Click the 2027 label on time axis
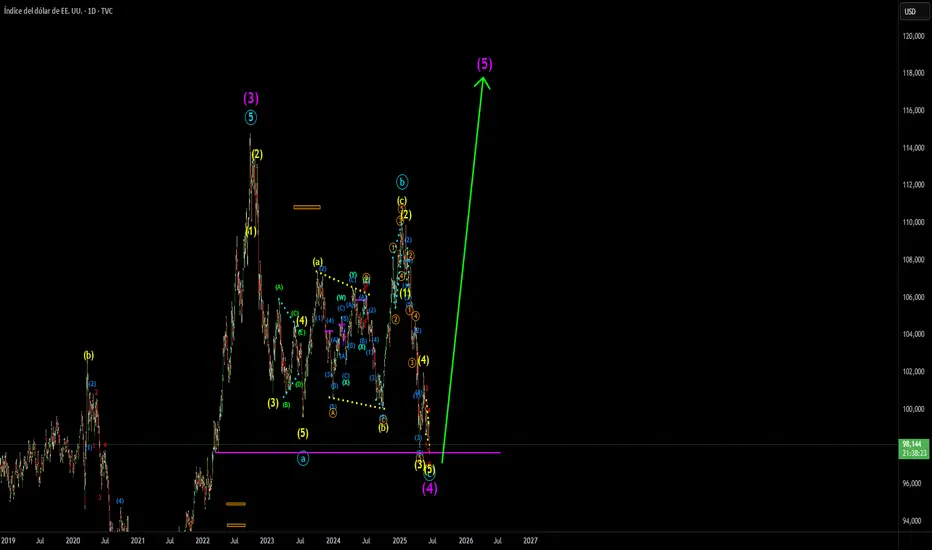Viewport: 932px width, 550px height. 530,540
